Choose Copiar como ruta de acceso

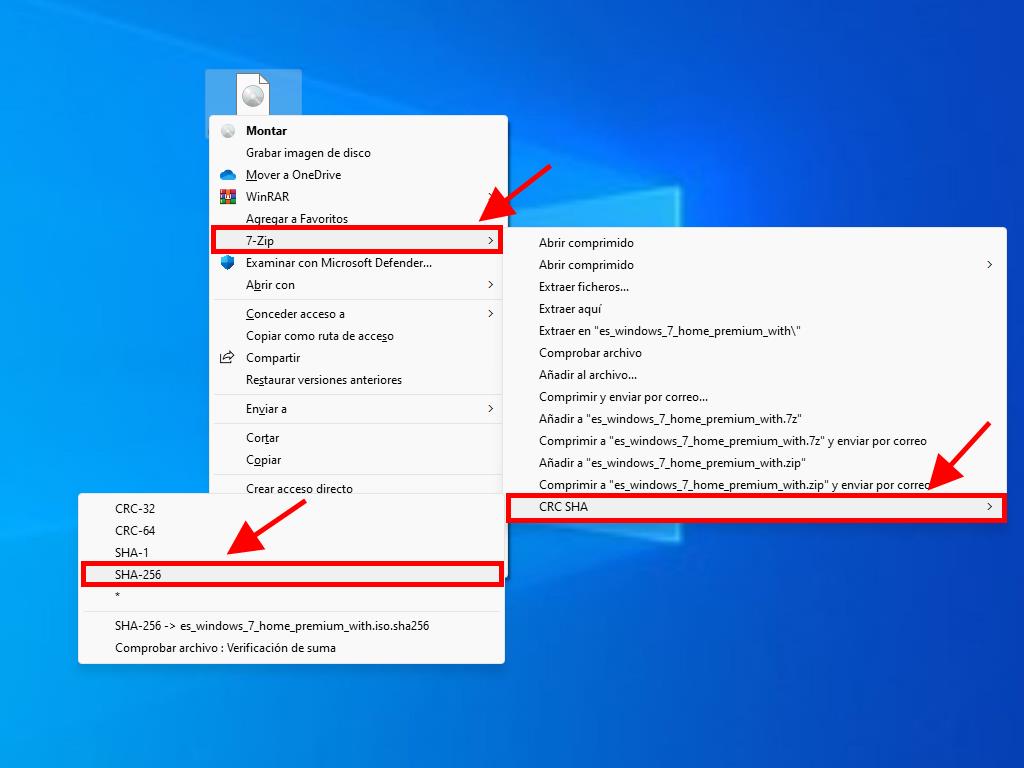pyautogui.click(x=358, y=336)
